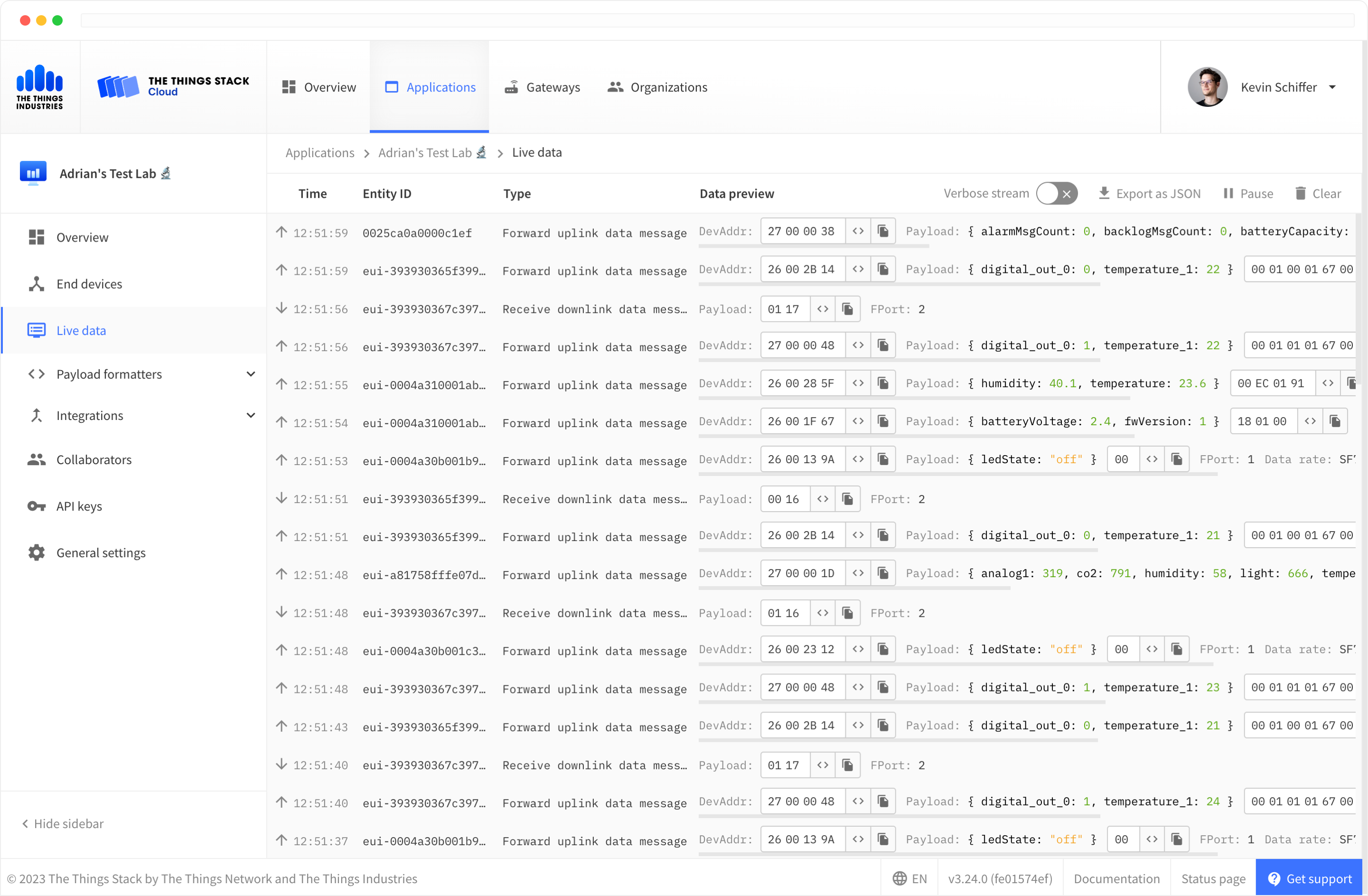Click Hide sidebar

tap(63, 823)
